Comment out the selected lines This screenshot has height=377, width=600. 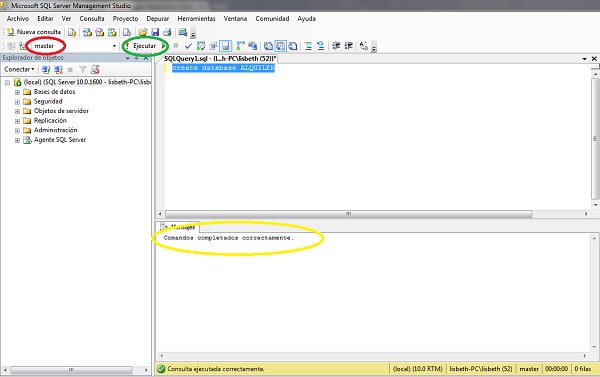pos(308,46)
